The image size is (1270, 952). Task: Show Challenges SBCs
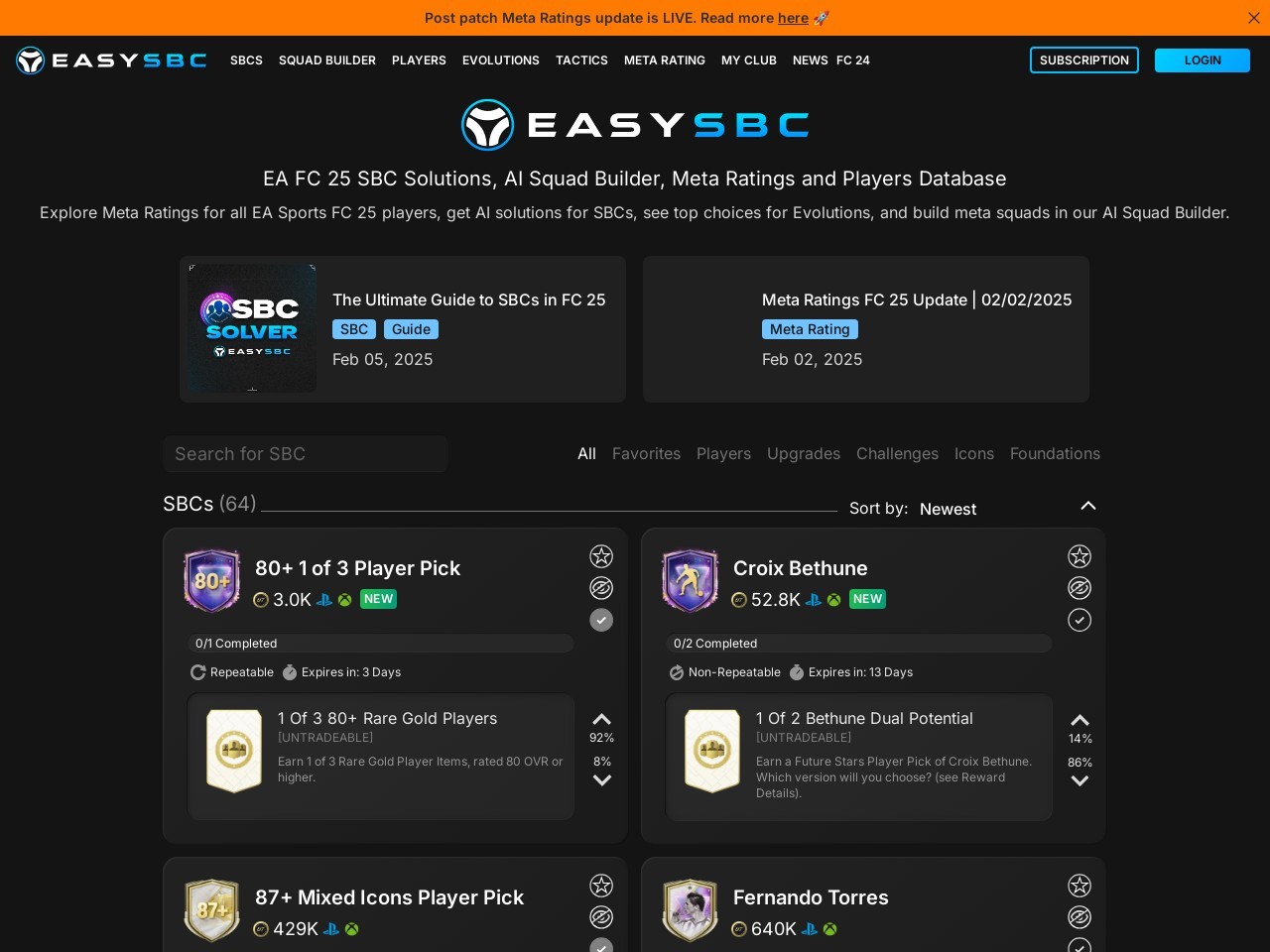pos(897,453)
